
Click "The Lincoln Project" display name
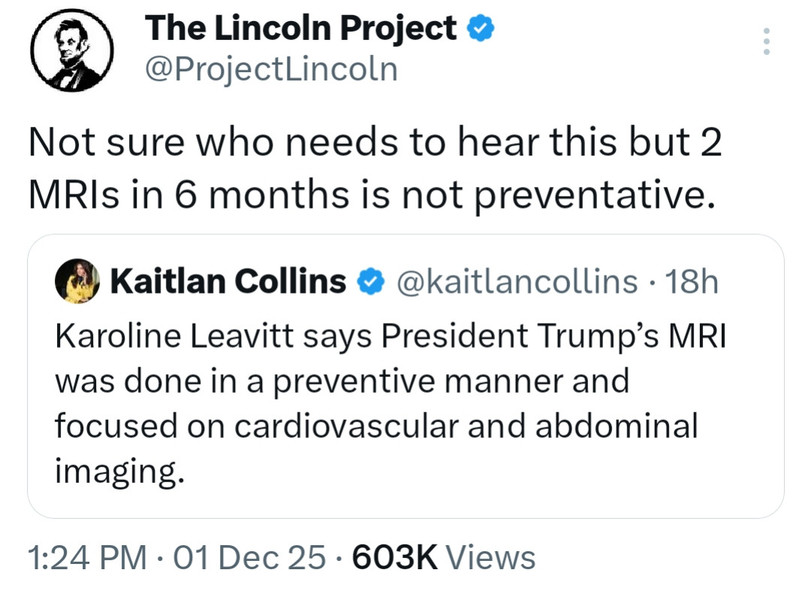(301, 29)
